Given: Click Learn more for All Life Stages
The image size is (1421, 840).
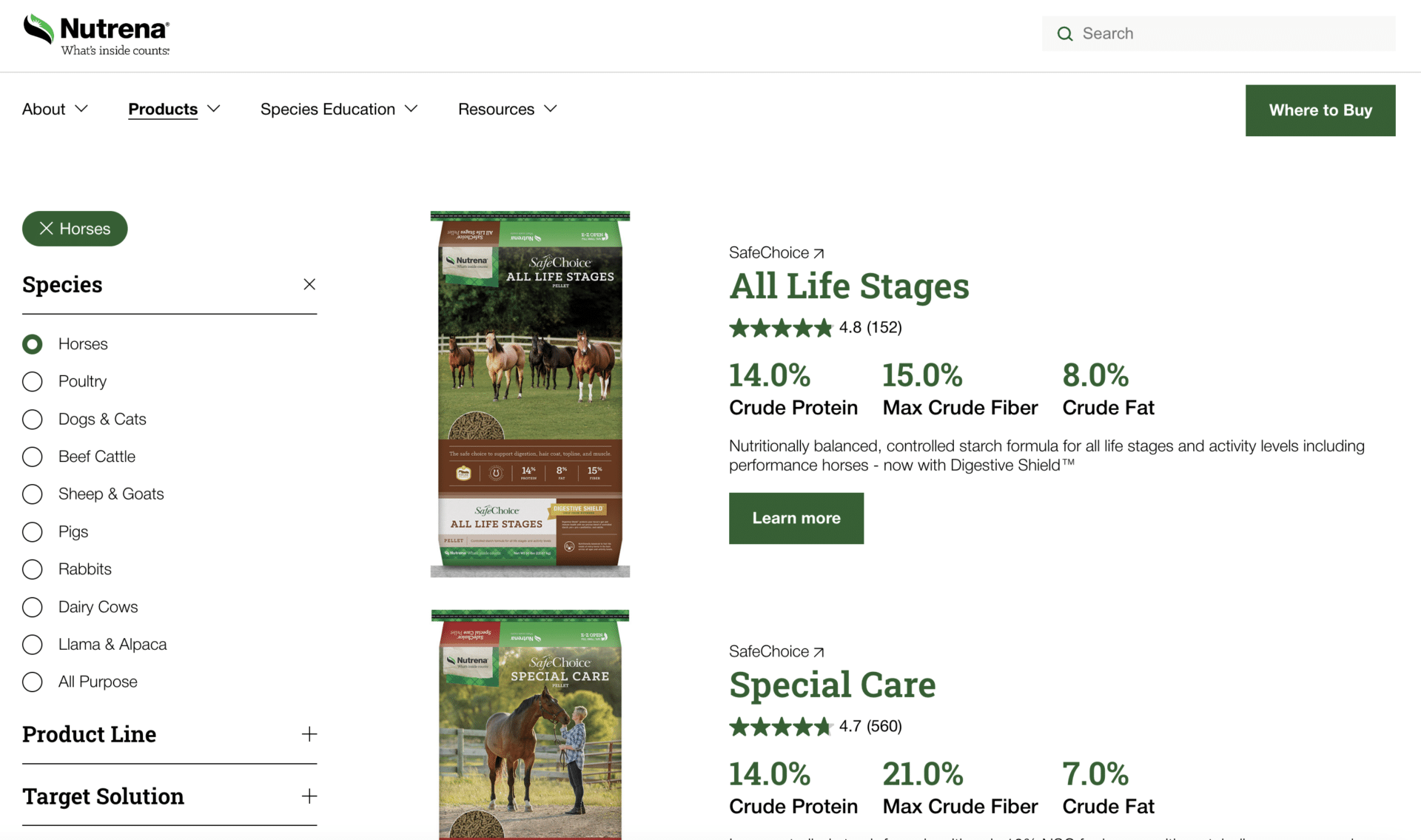Looking at the screenshot, I should (x=796, y=518).
